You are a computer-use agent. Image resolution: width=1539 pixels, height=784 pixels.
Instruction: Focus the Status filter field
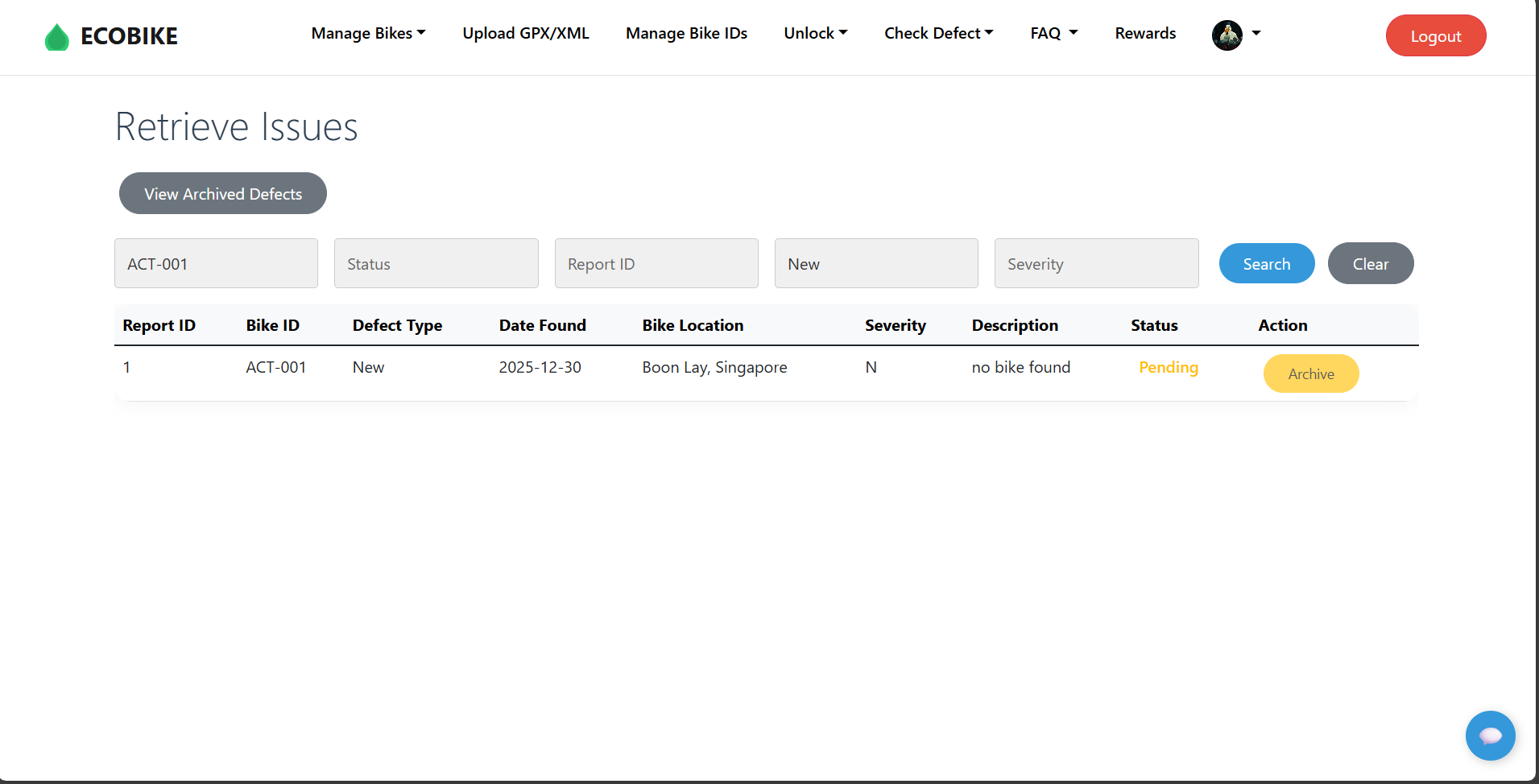click(x=436, y=263)
